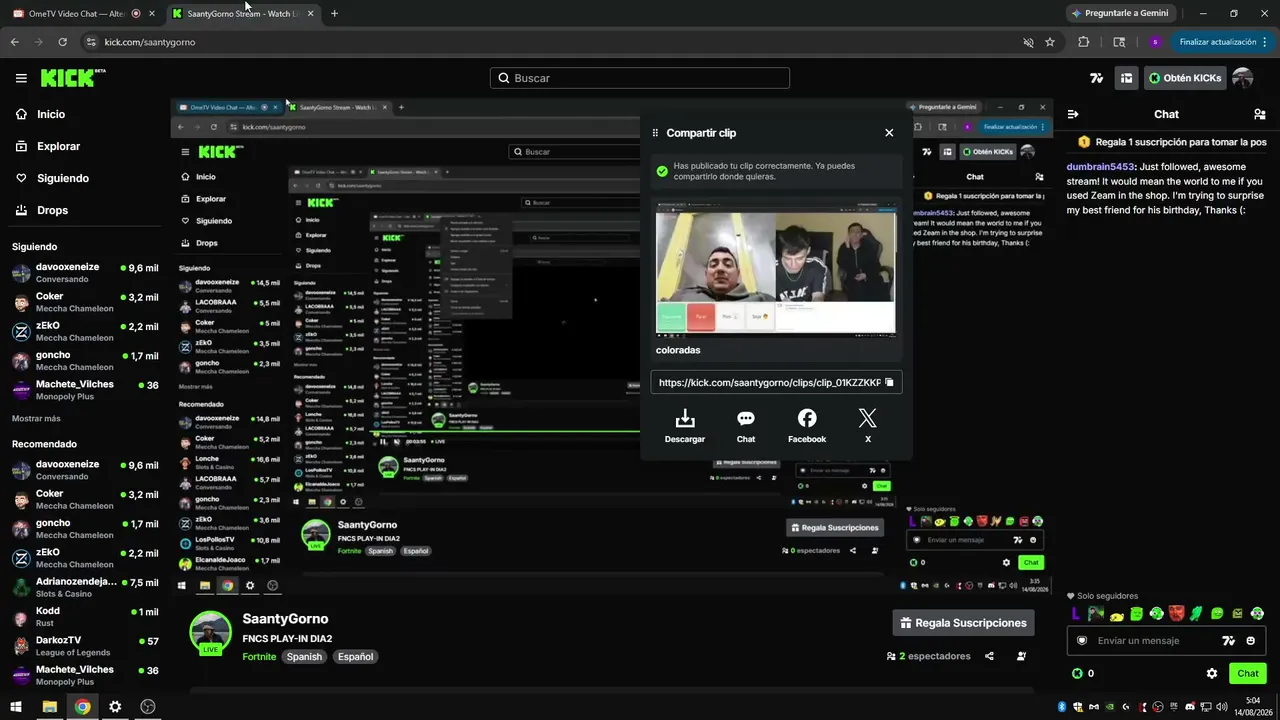Open chat settings gear icon

click(x=1212, y=674)
